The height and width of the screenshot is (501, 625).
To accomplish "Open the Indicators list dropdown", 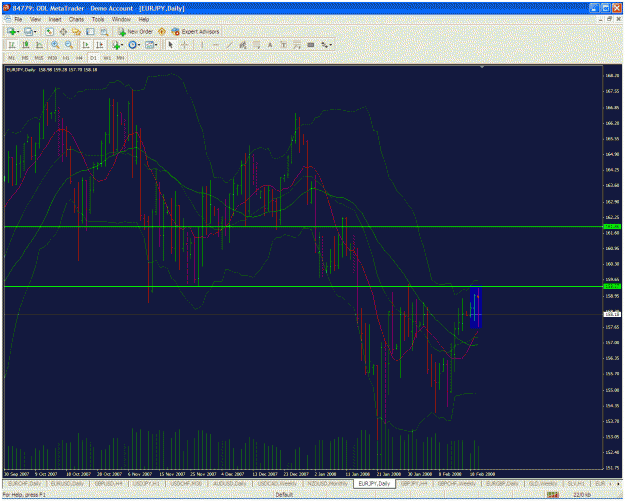I will [x=117, y=45].
